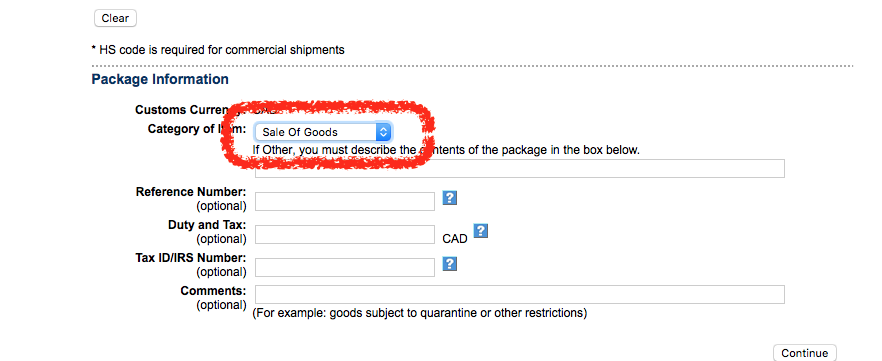This screenshot has height=361, width=882.
Task: Click the Clear button
Action: coord(115,18)
